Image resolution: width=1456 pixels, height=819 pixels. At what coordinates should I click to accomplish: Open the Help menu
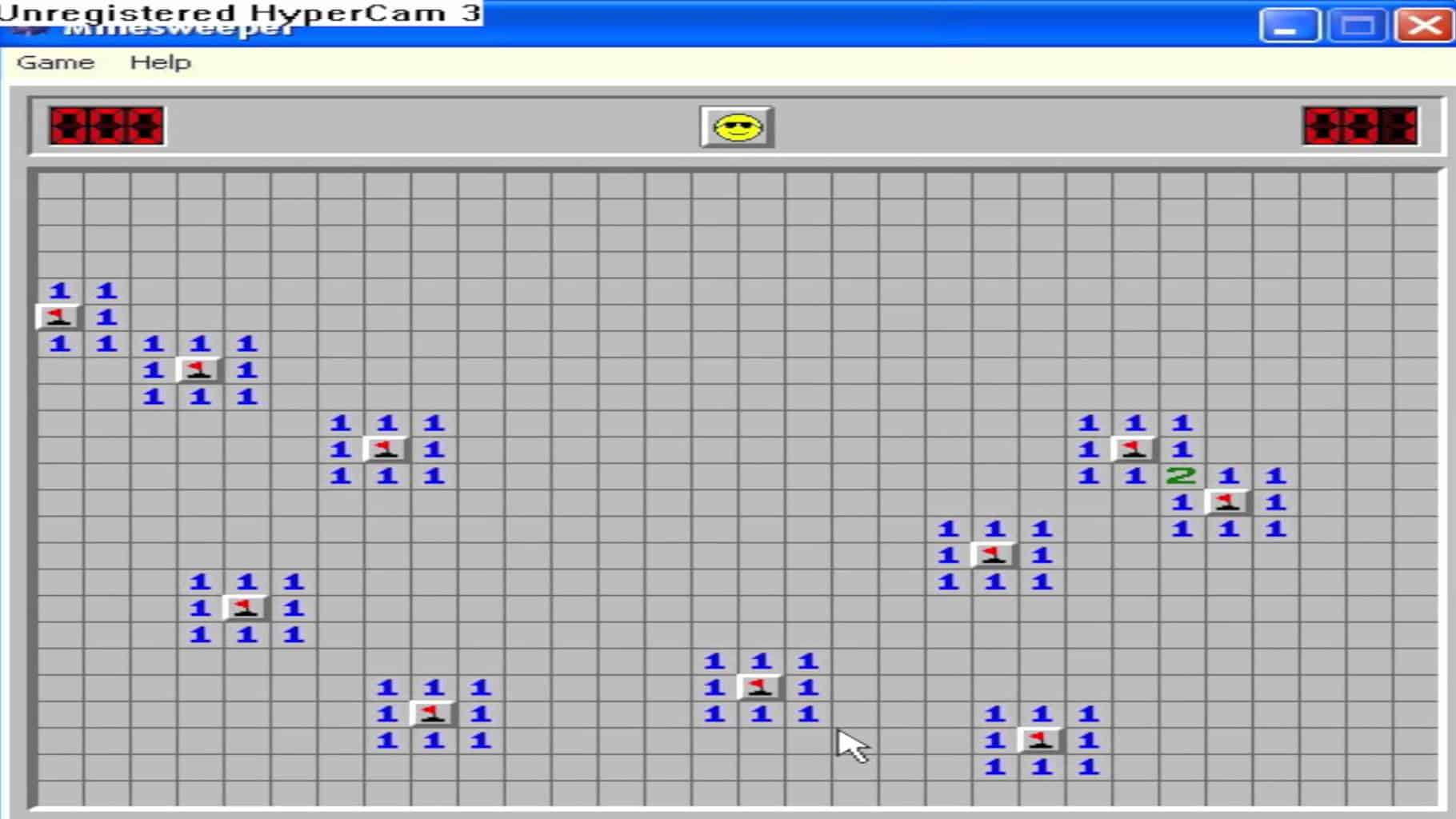click(160, 62)
